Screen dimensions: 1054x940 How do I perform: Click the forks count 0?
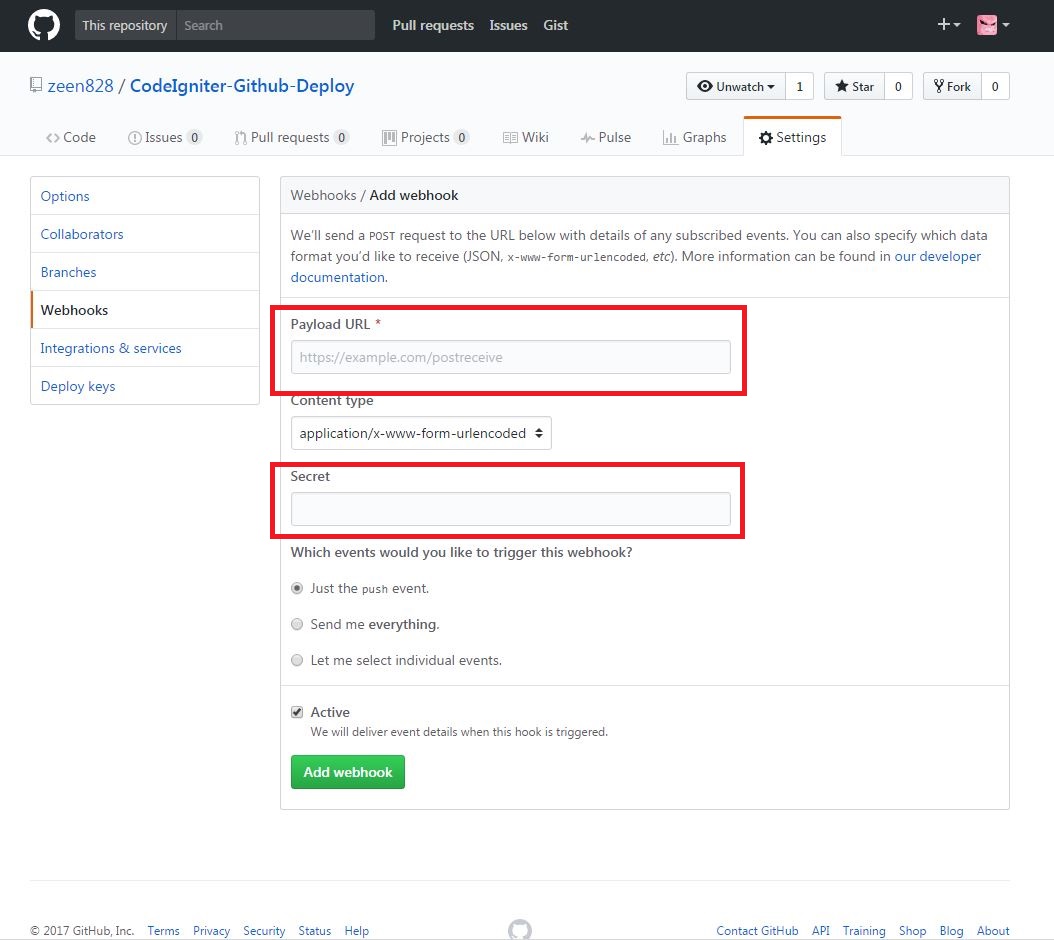[995, 86]
